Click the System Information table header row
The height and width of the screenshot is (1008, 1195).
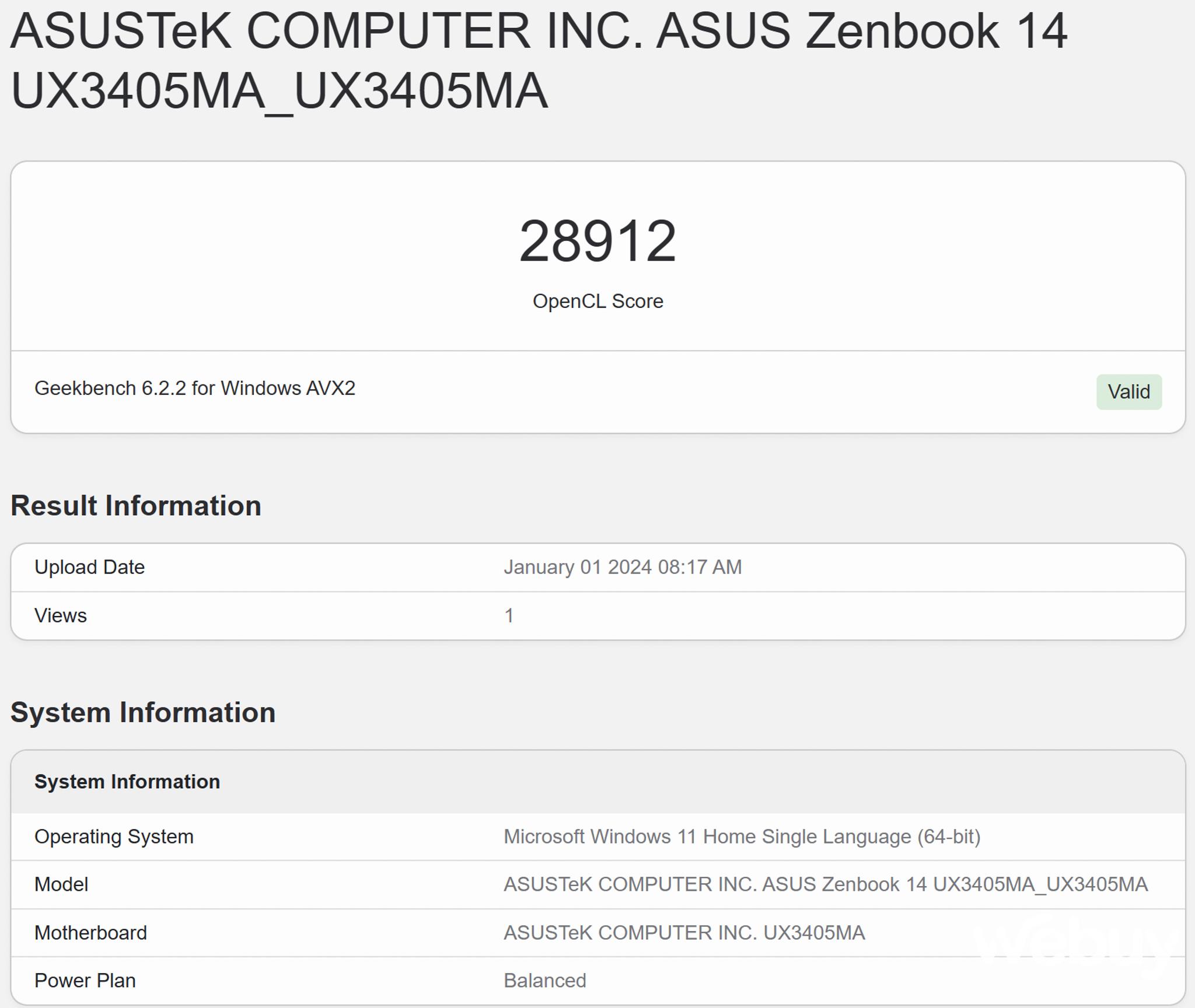(x=598, y=782)
